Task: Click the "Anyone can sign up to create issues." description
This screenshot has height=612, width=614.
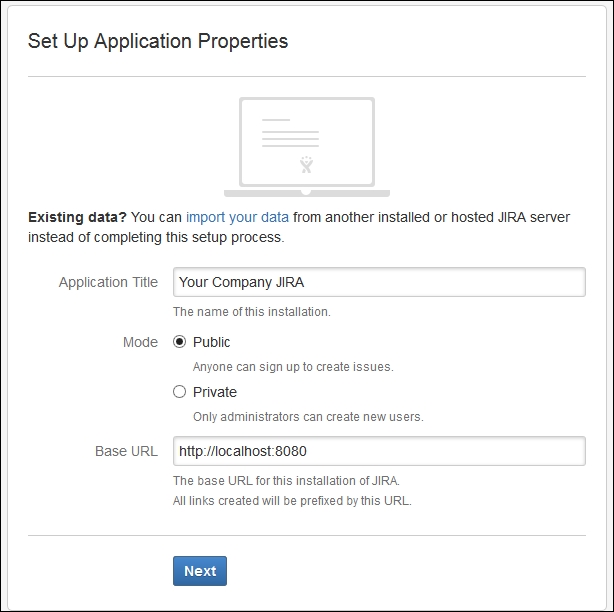Action: [293, 367]
